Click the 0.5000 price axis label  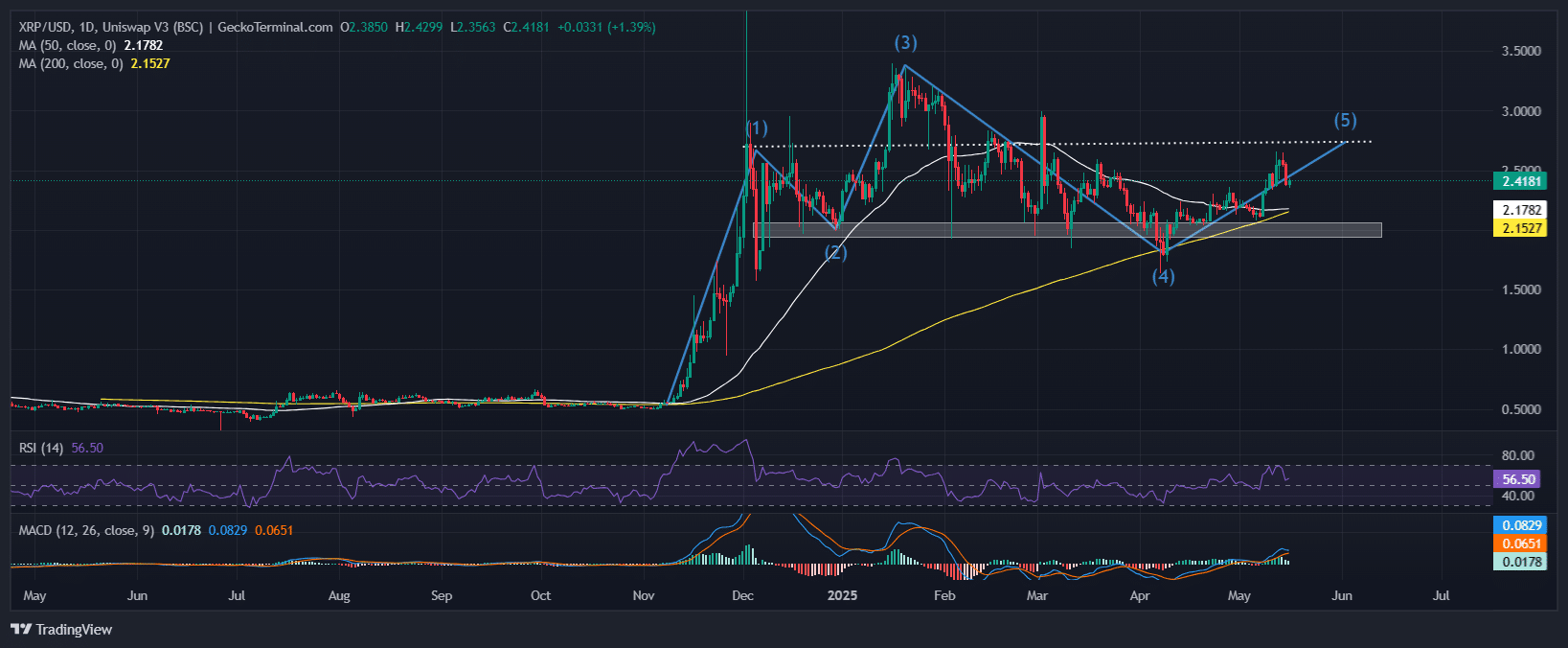coord(1521,409)
